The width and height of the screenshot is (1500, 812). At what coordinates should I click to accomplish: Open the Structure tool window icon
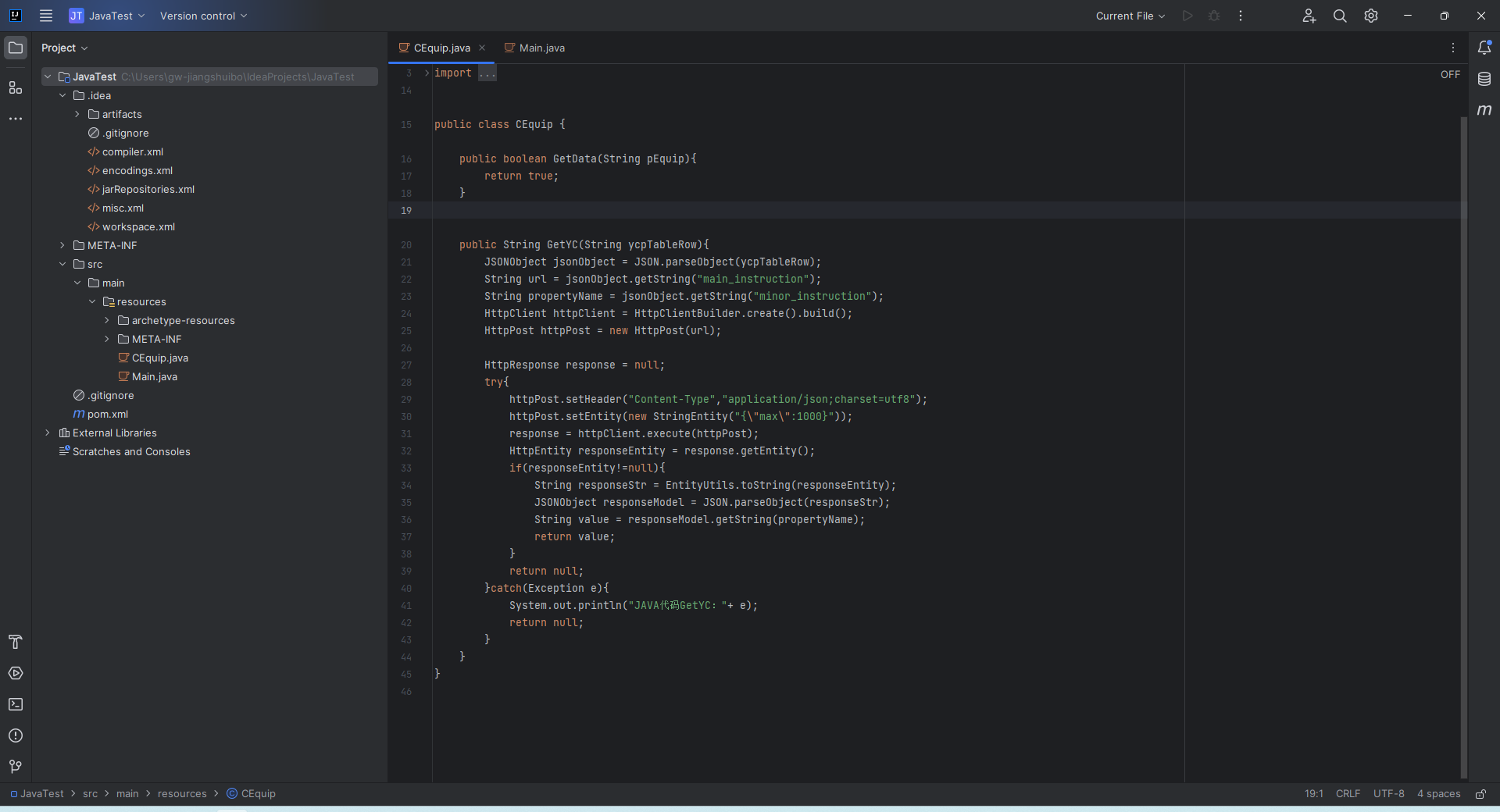point(16,87)
